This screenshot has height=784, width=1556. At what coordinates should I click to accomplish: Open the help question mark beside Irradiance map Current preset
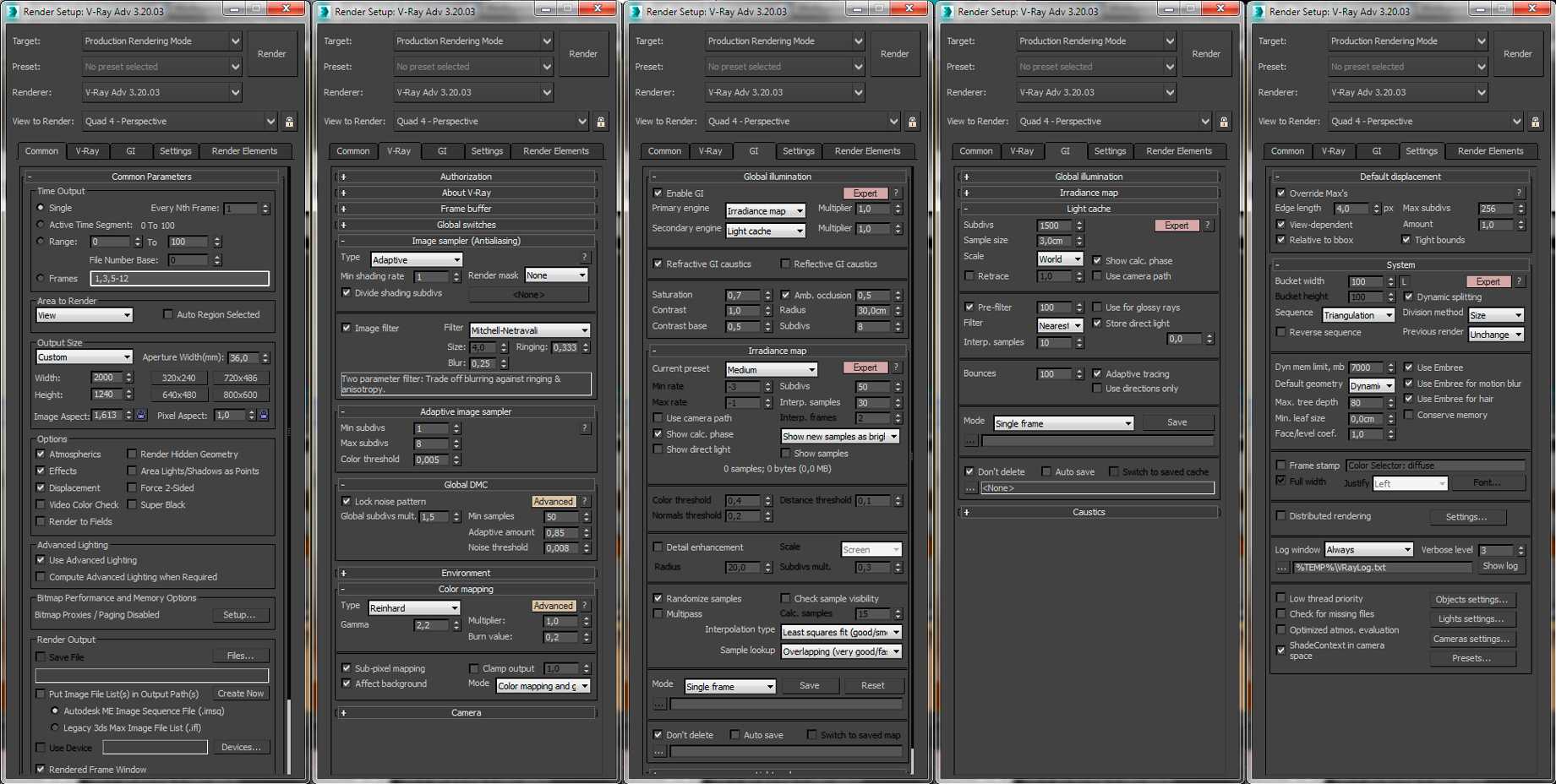click(896, 367)
